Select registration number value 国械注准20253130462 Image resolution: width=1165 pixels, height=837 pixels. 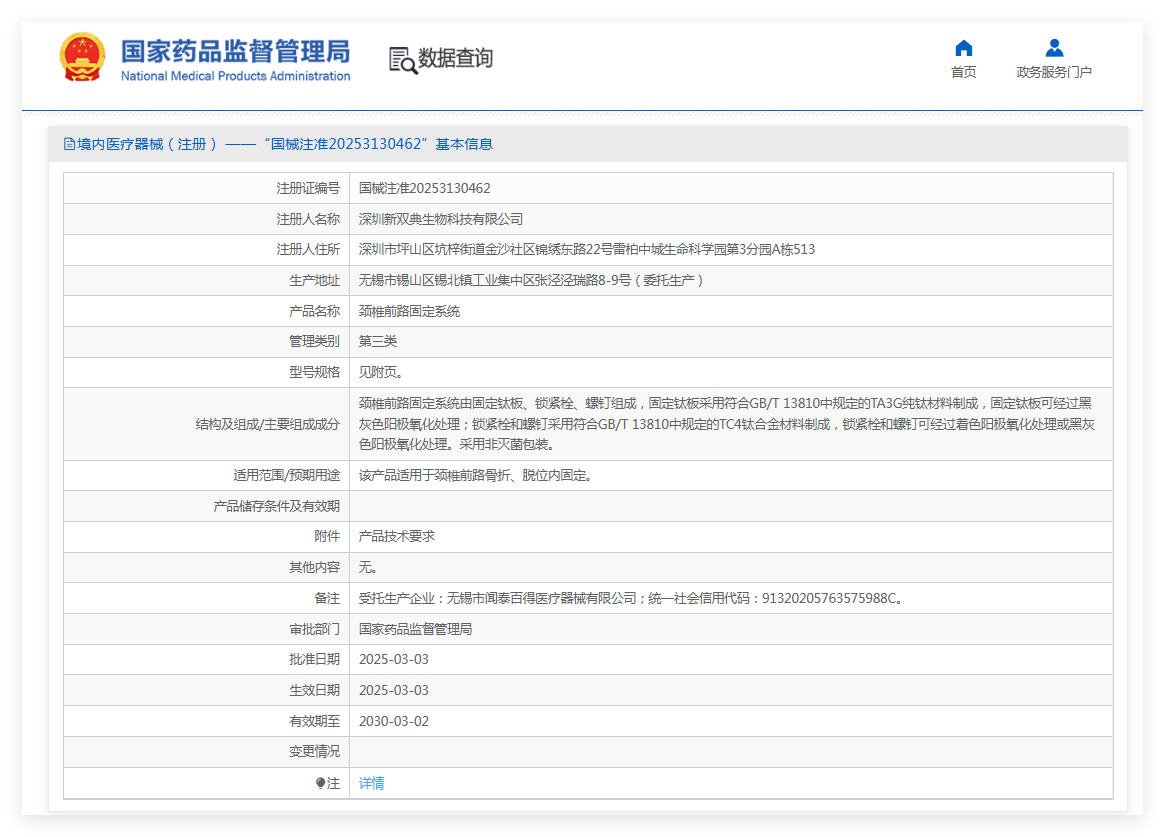pyautogui.click(x=424, y=189)
